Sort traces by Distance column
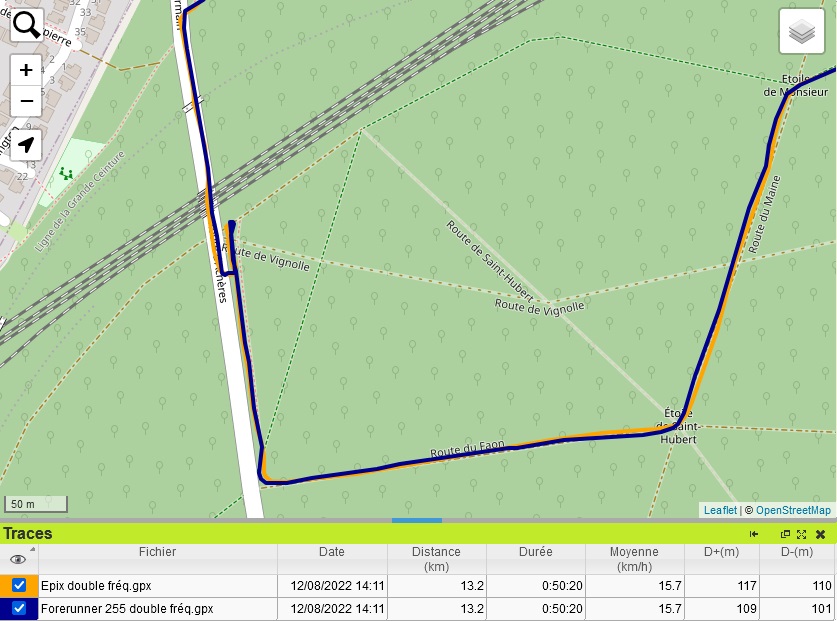This screenshot has width=837, height=621. tap(436, 559)
